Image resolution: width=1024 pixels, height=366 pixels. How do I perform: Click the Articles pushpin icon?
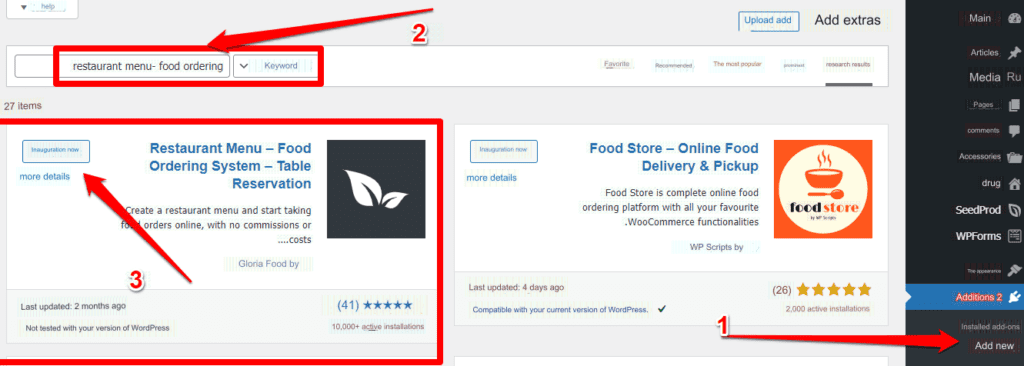1014,53
